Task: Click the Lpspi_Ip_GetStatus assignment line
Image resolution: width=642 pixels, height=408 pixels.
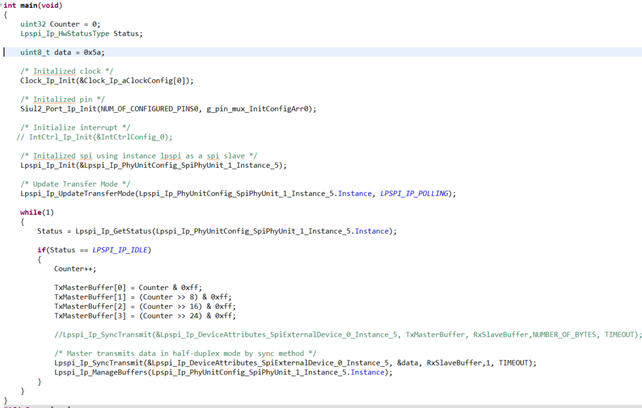Action: pos(217,231)
